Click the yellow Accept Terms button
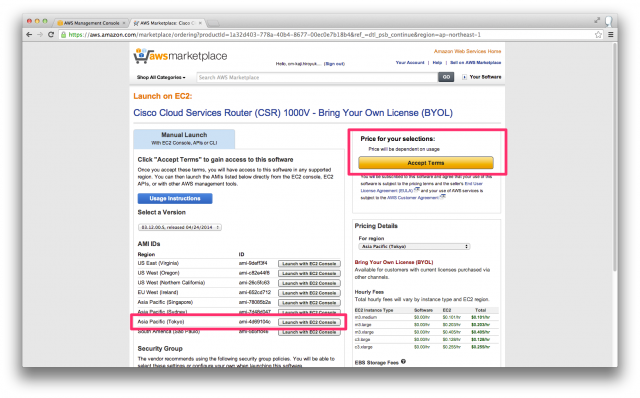Viewport: 640px width, 398px height. (426, 163)
